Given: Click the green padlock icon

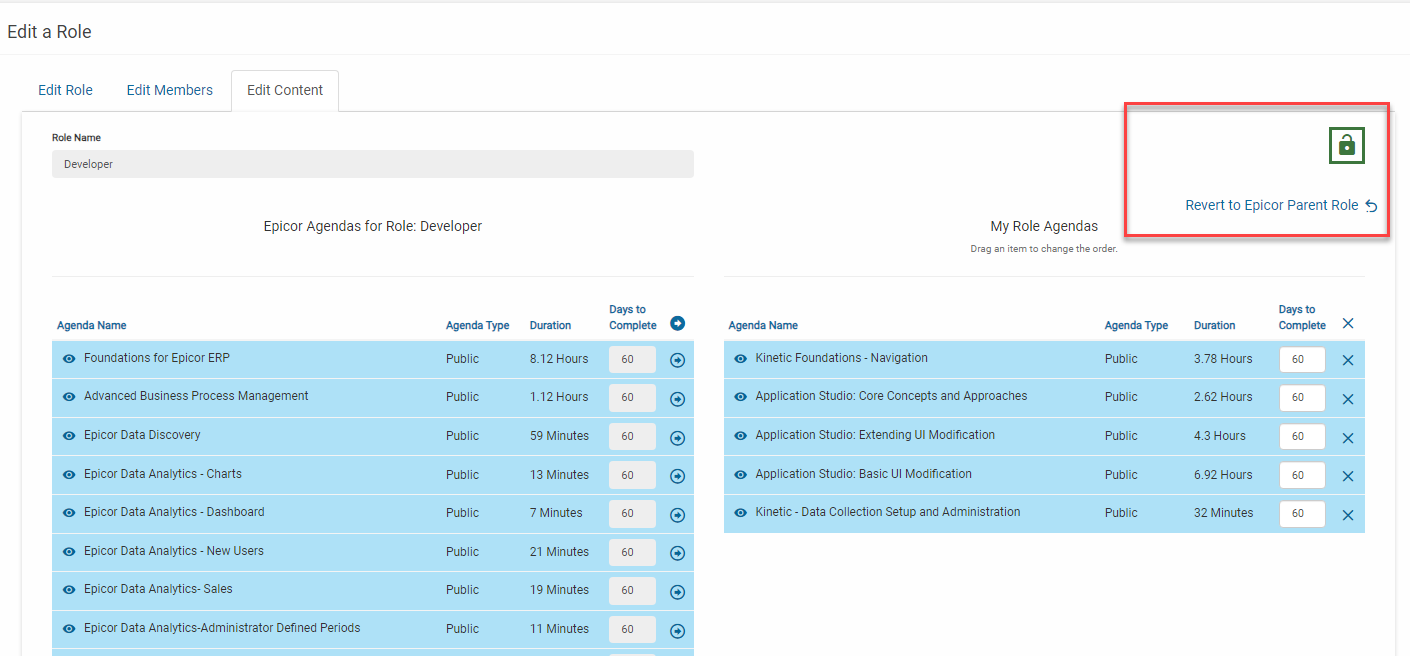Looking at the screenshot, I should (x=1346, y=144).
